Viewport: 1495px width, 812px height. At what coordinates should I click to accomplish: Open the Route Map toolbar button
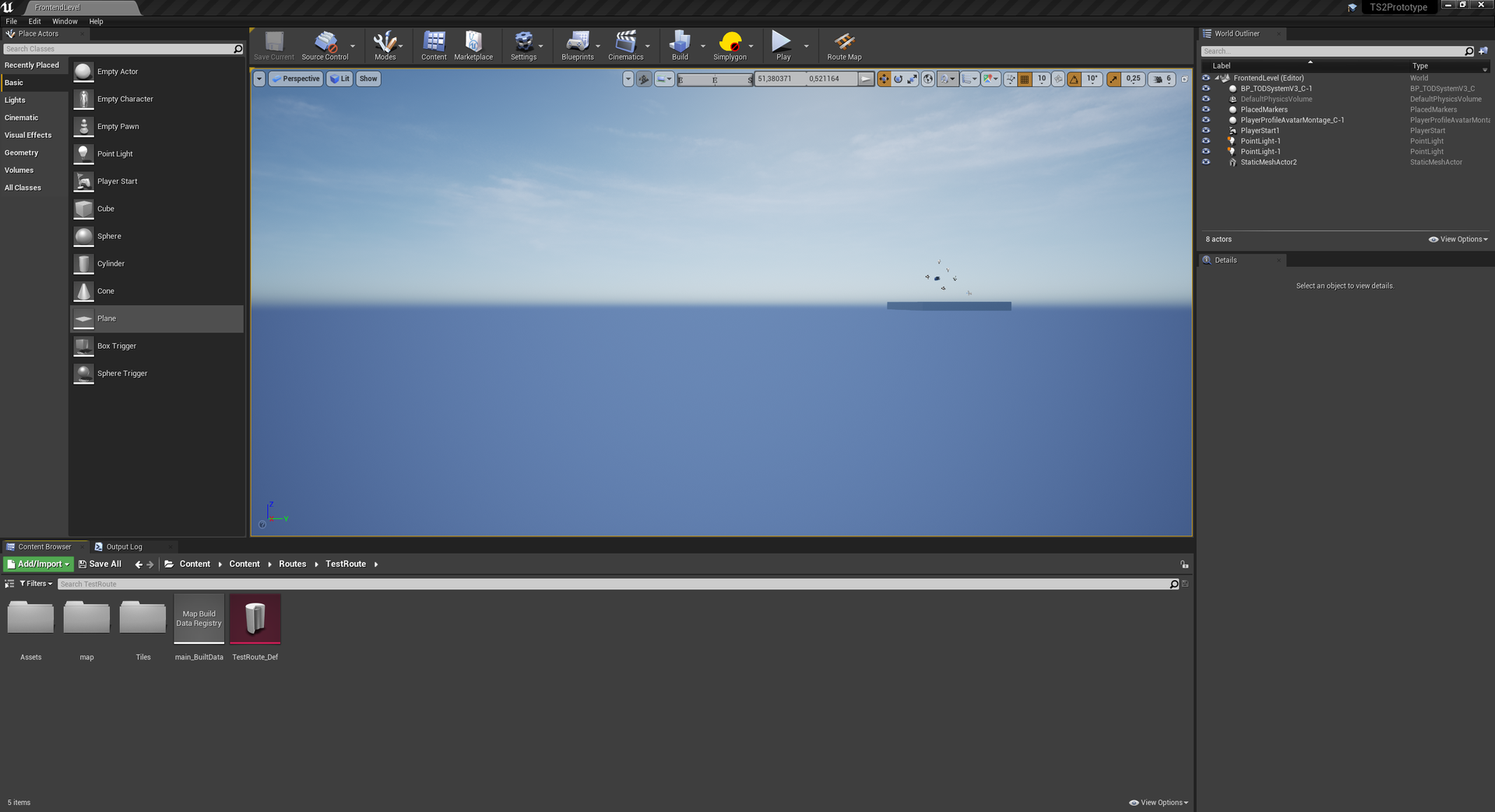pyautogui.click(x=844, y=46)
